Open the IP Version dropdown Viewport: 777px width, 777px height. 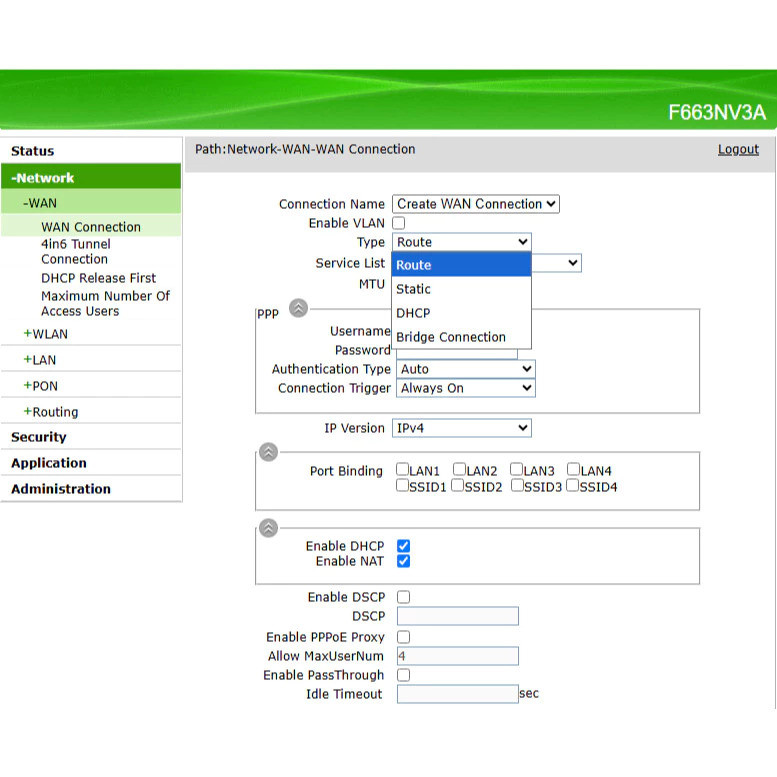pyautogui.click(x=461, y=428)
